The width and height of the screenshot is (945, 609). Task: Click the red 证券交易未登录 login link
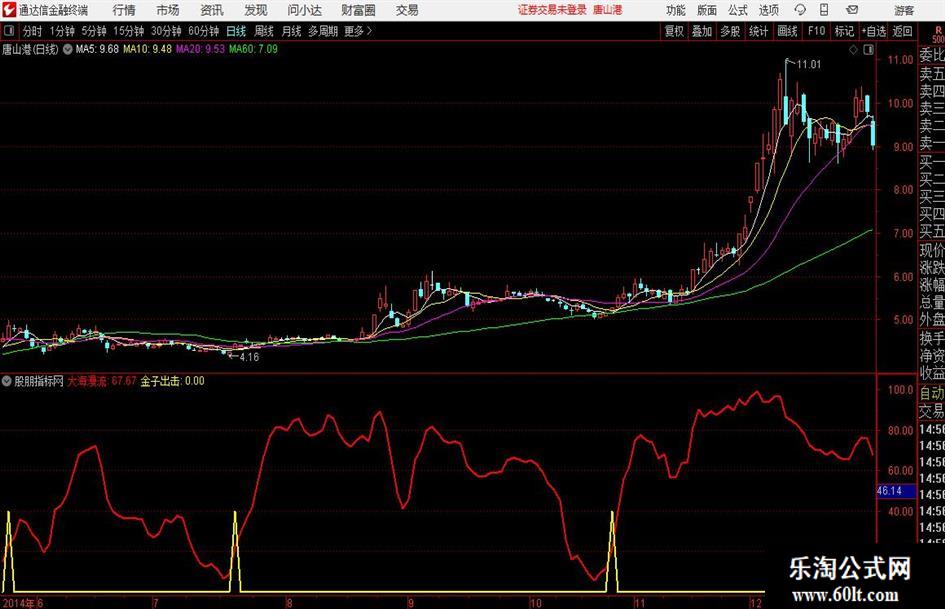pos(552,10)
